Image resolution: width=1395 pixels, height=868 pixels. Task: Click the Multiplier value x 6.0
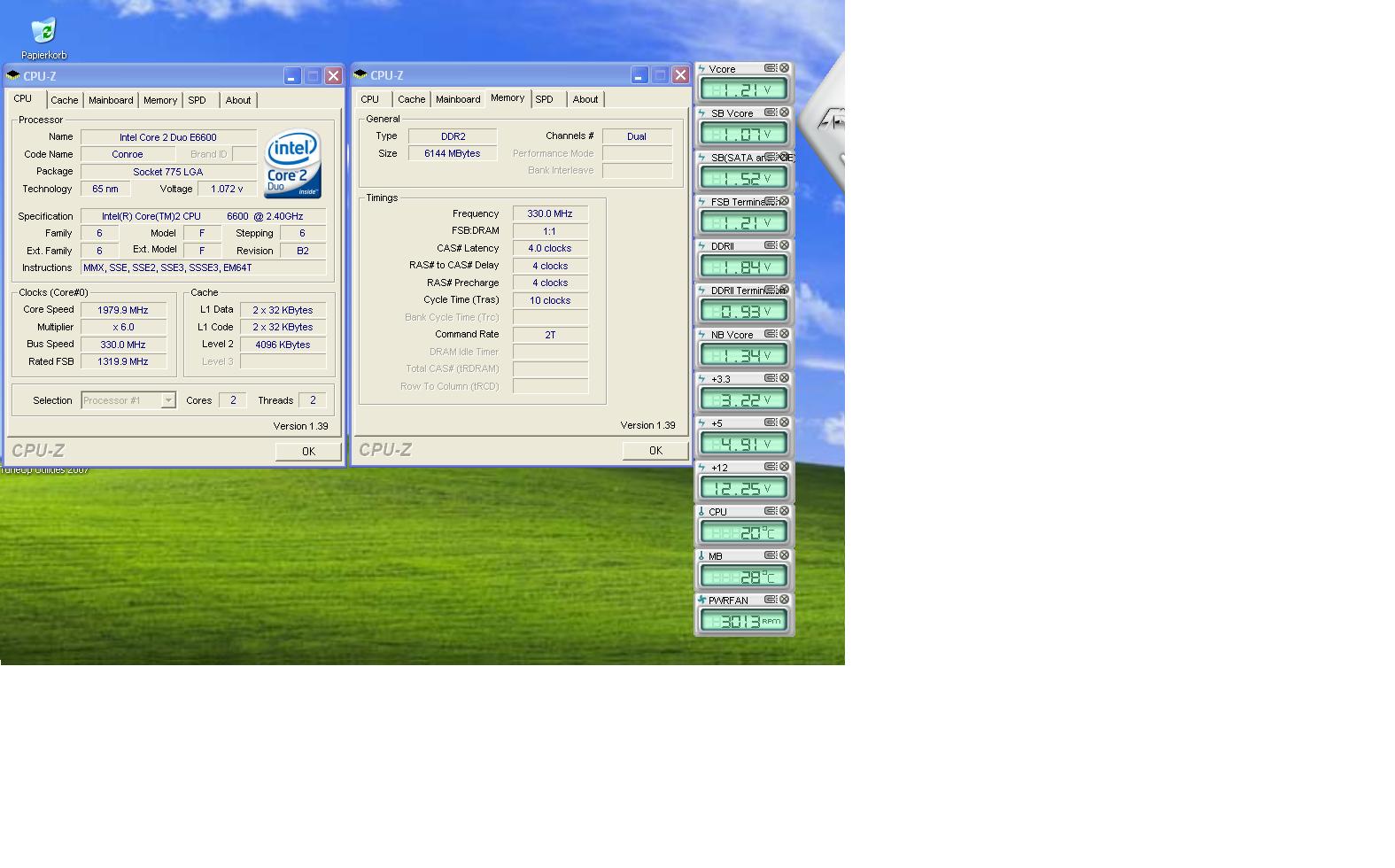tap(123, 327)
